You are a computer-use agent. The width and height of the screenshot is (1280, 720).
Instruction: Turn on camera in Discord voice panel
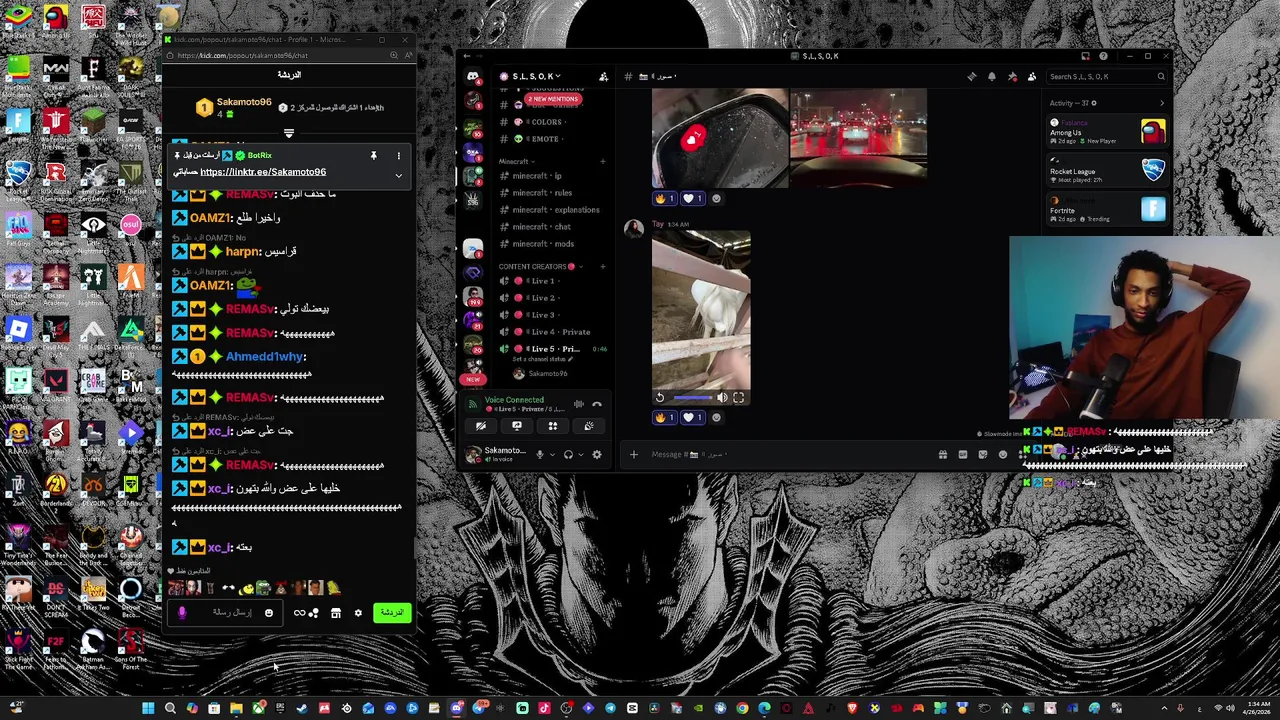(481, 426)
